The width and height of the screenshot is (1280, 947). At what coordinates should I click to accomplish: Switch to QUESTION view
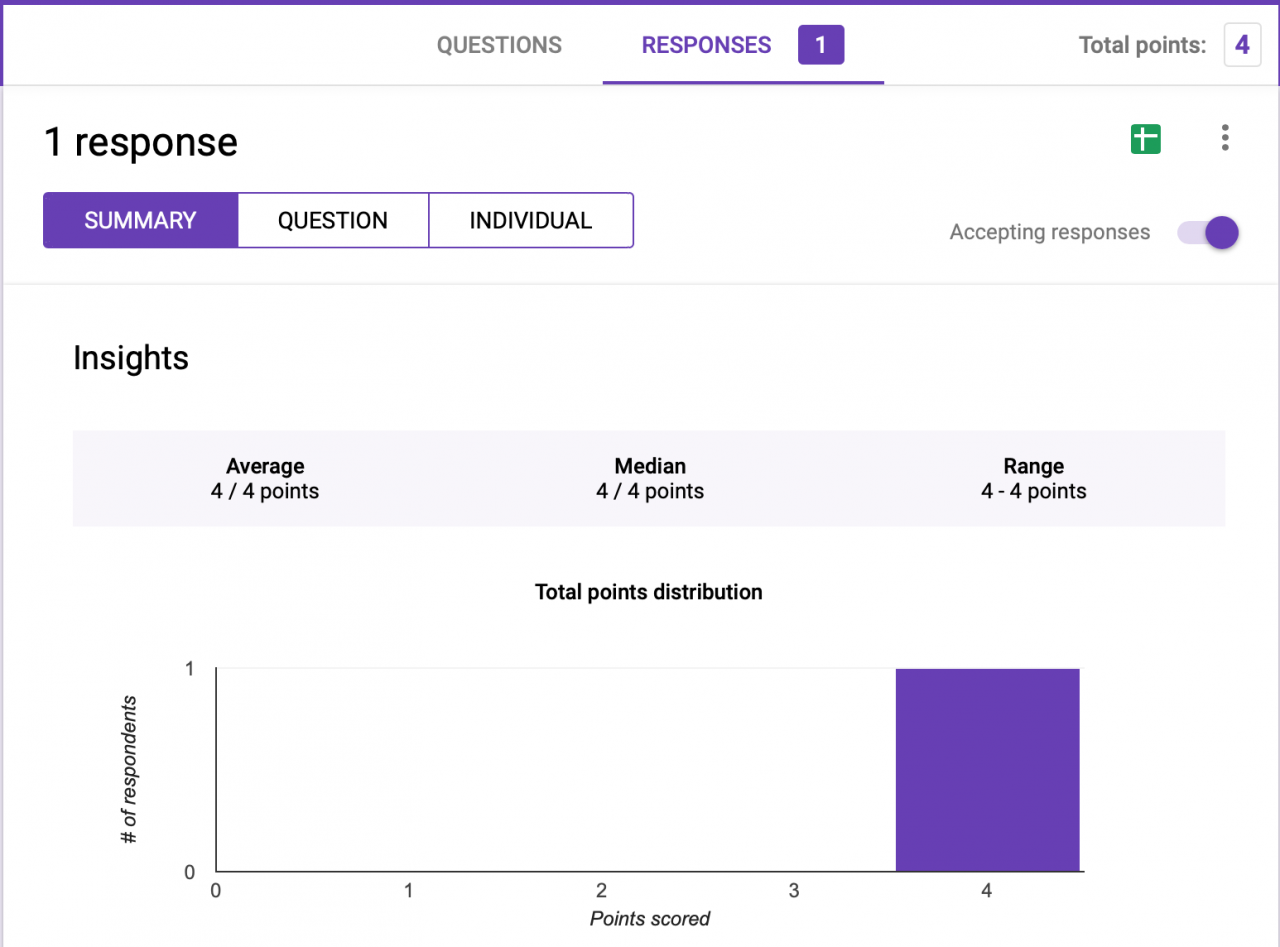pos(333,220)
